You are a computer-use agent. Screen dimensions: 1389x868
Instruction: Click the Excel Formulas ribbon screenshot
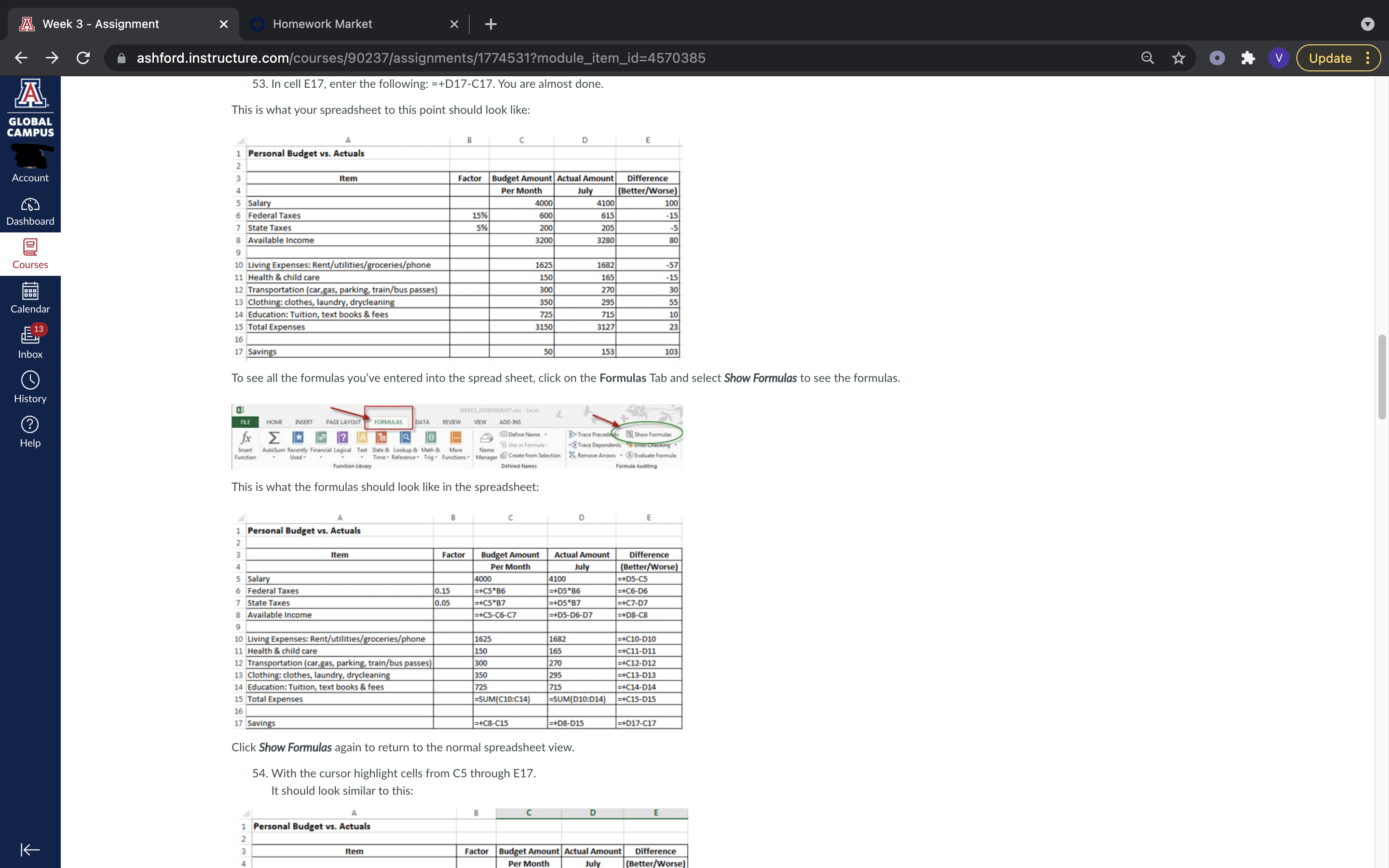point(457,437)
